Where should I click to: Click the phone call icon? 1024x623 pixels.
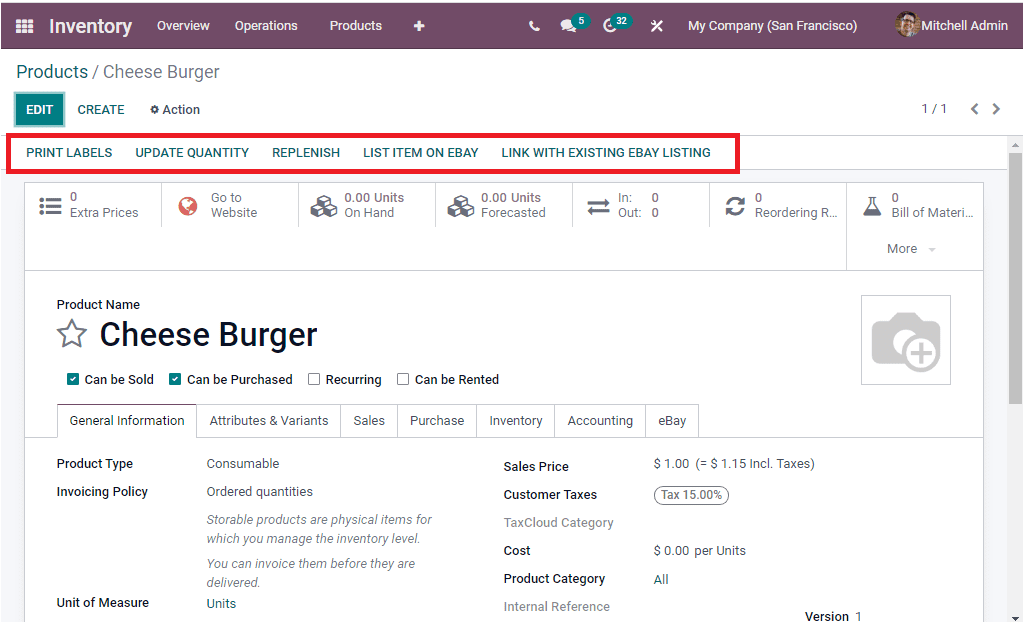(534, 25)
